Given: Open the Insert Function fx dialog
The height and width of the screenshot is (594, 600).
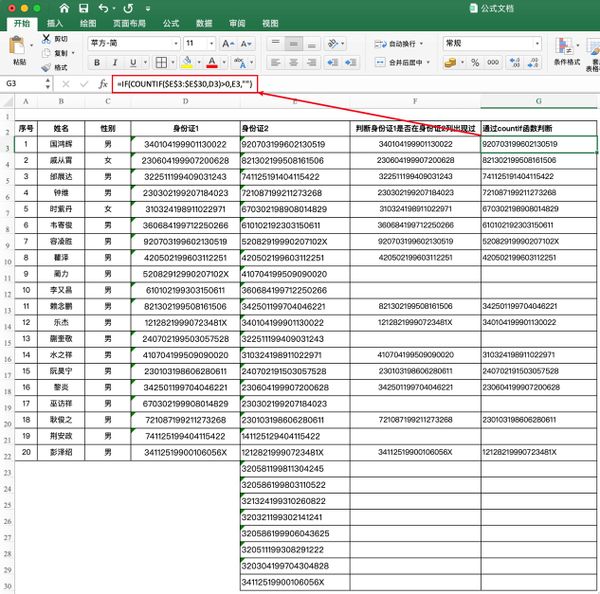Looking at the screenshot, I should [103, 84].
